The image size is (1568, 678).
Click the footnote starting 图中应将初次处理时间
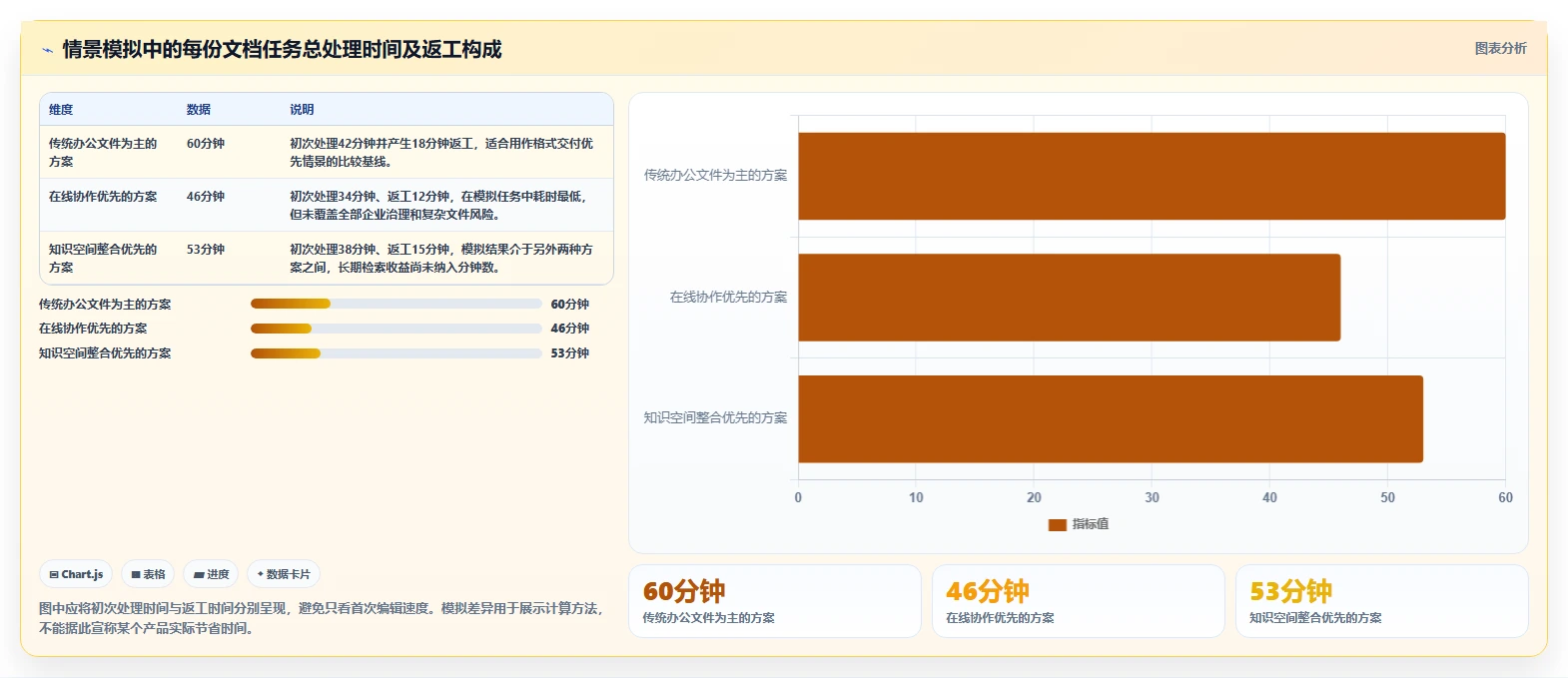(322, 618)
